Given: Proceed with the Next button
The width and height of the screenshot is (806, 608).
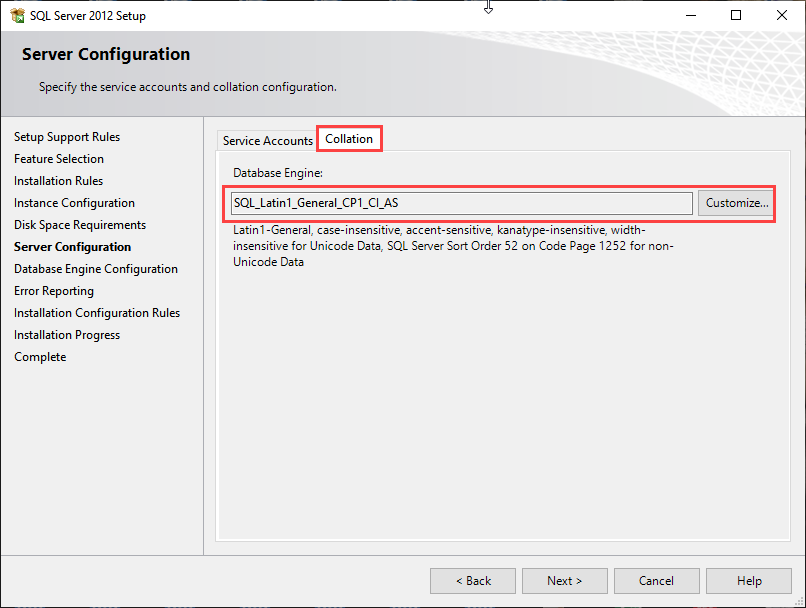Looking at the screenshot, I should pos(564,581).
